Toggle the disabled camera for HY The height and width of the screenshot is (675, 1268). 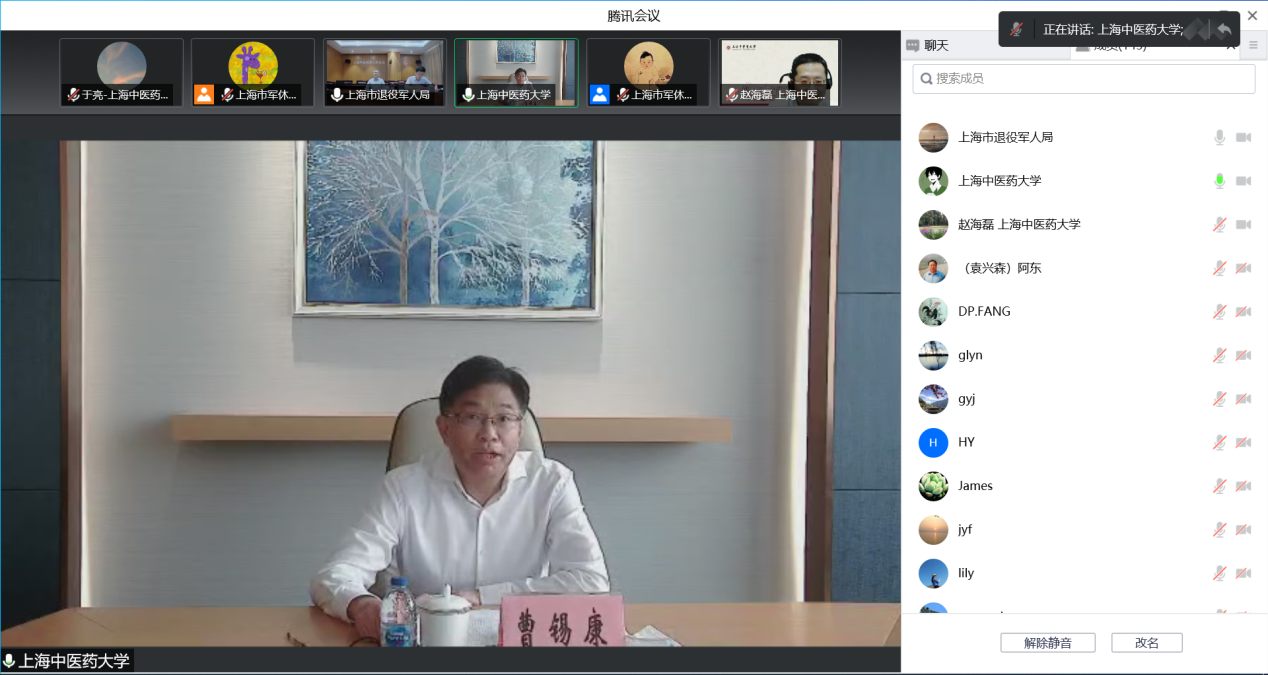click(1243, 442)
